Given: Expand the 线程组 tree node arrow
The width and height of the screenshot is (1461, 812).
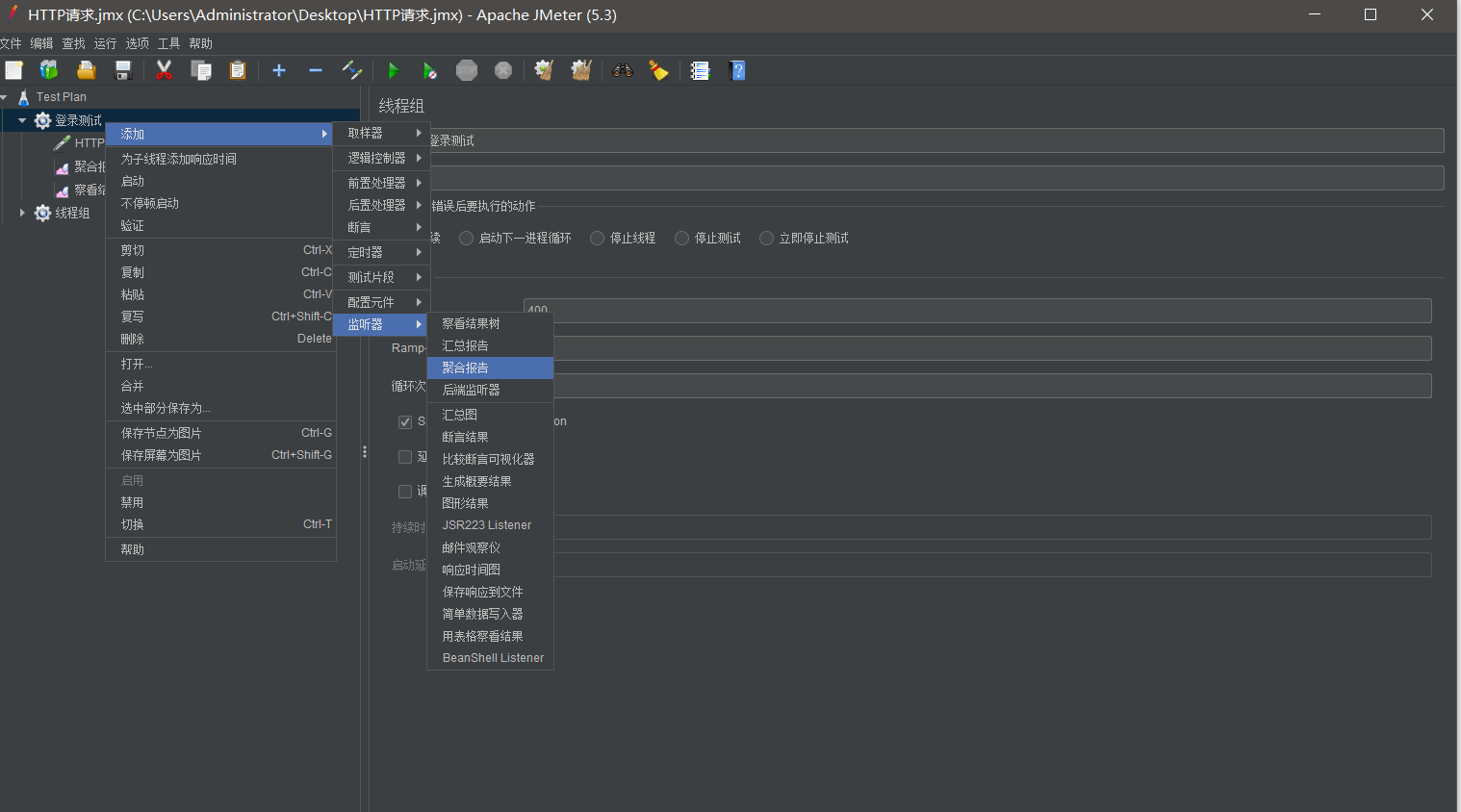Looking at the screenshot, I should coord(22,213).
